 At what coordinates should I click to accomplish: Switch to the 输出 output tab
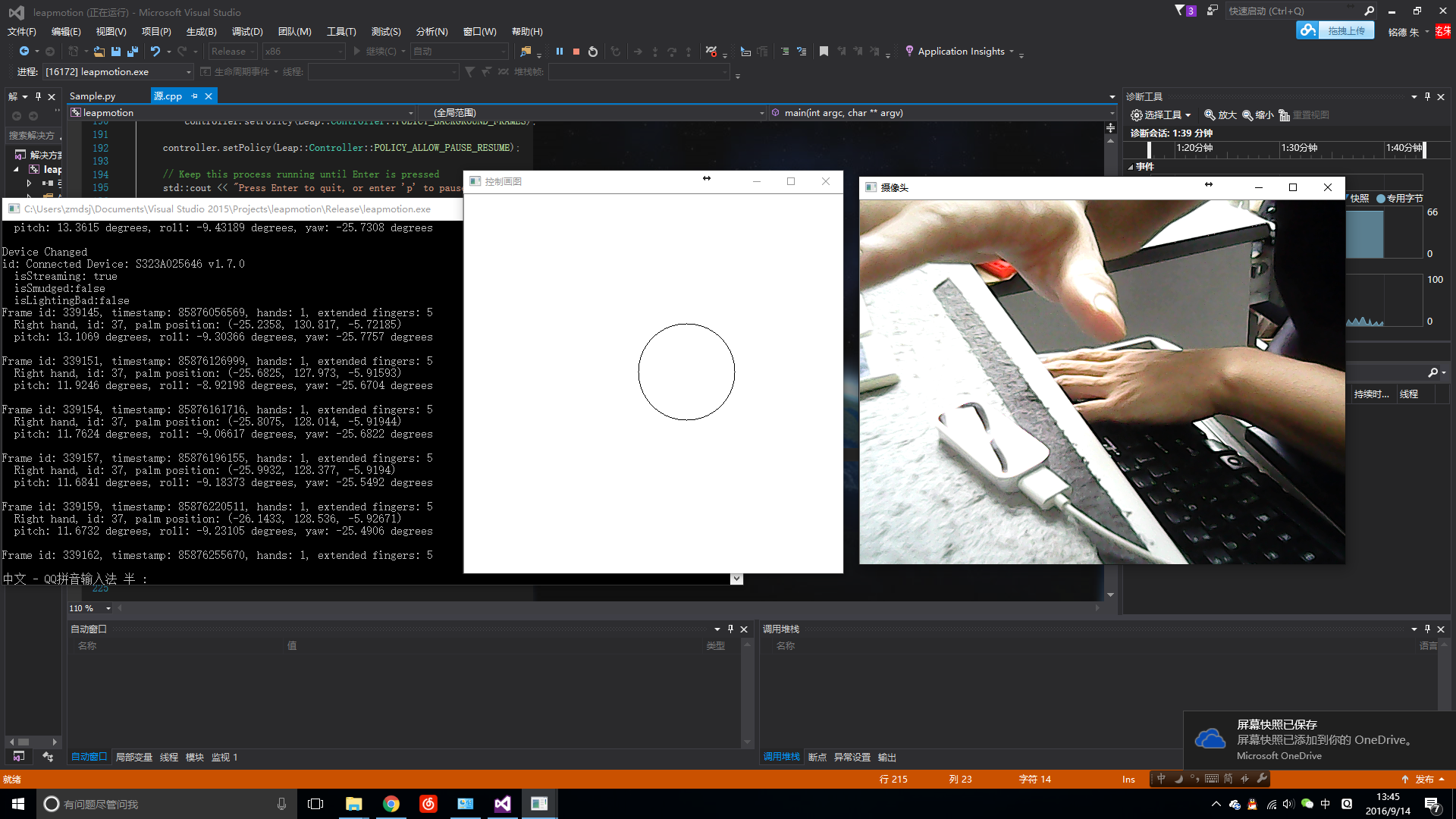(886, 758)
